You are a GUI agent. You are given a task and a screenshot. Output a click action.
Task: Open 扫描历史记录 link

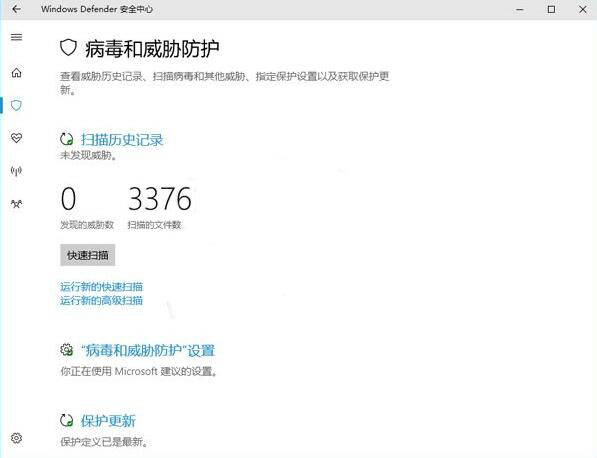(x=122, y=140)
